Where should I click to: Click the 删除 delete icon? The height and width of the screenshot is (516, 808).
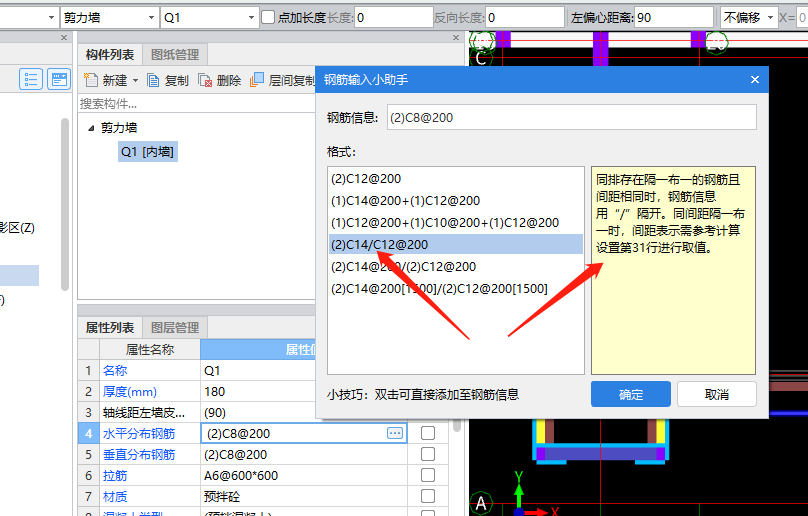[x=205, y=80]
